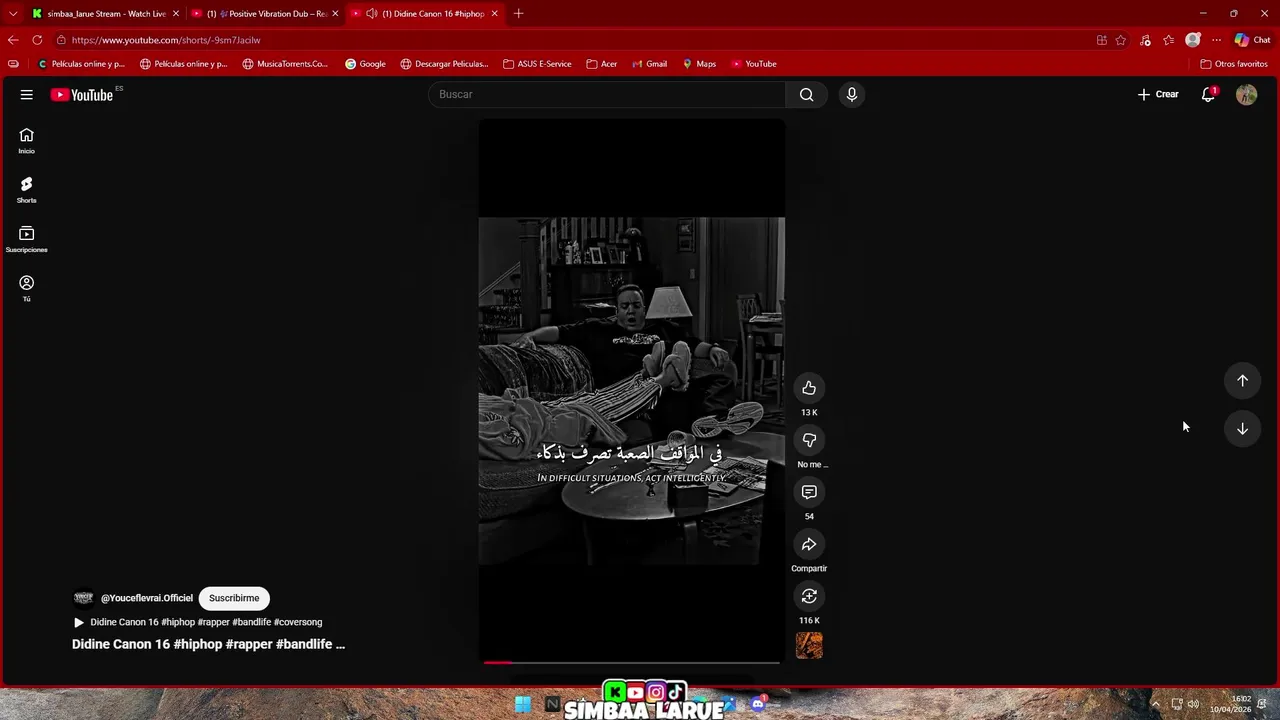Open the first Películas online bookmark
The height and width of the screenshot is (720, 1280).
[x=81, y=64]
